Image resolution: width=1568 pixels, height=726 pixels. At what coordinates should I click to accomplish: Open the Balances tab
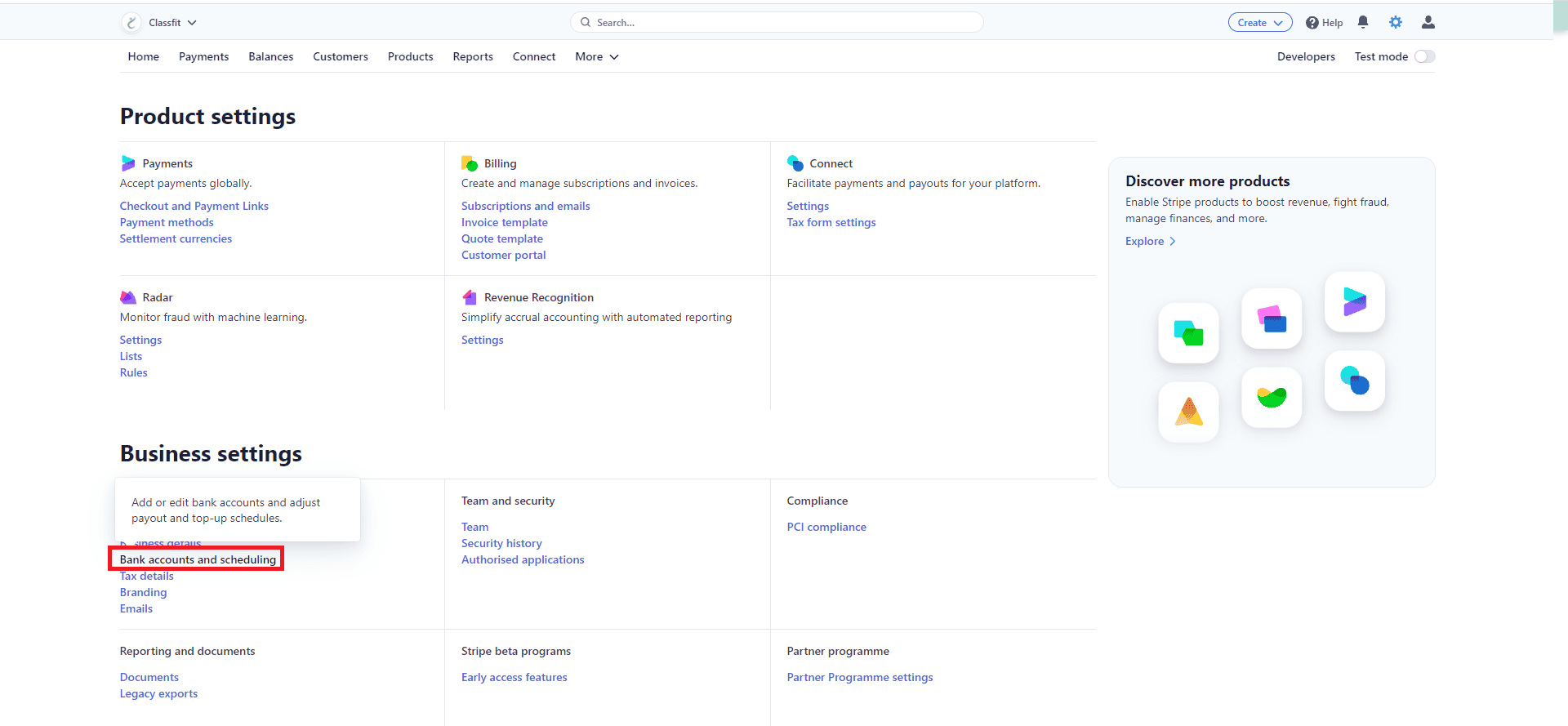click(271, 56)
